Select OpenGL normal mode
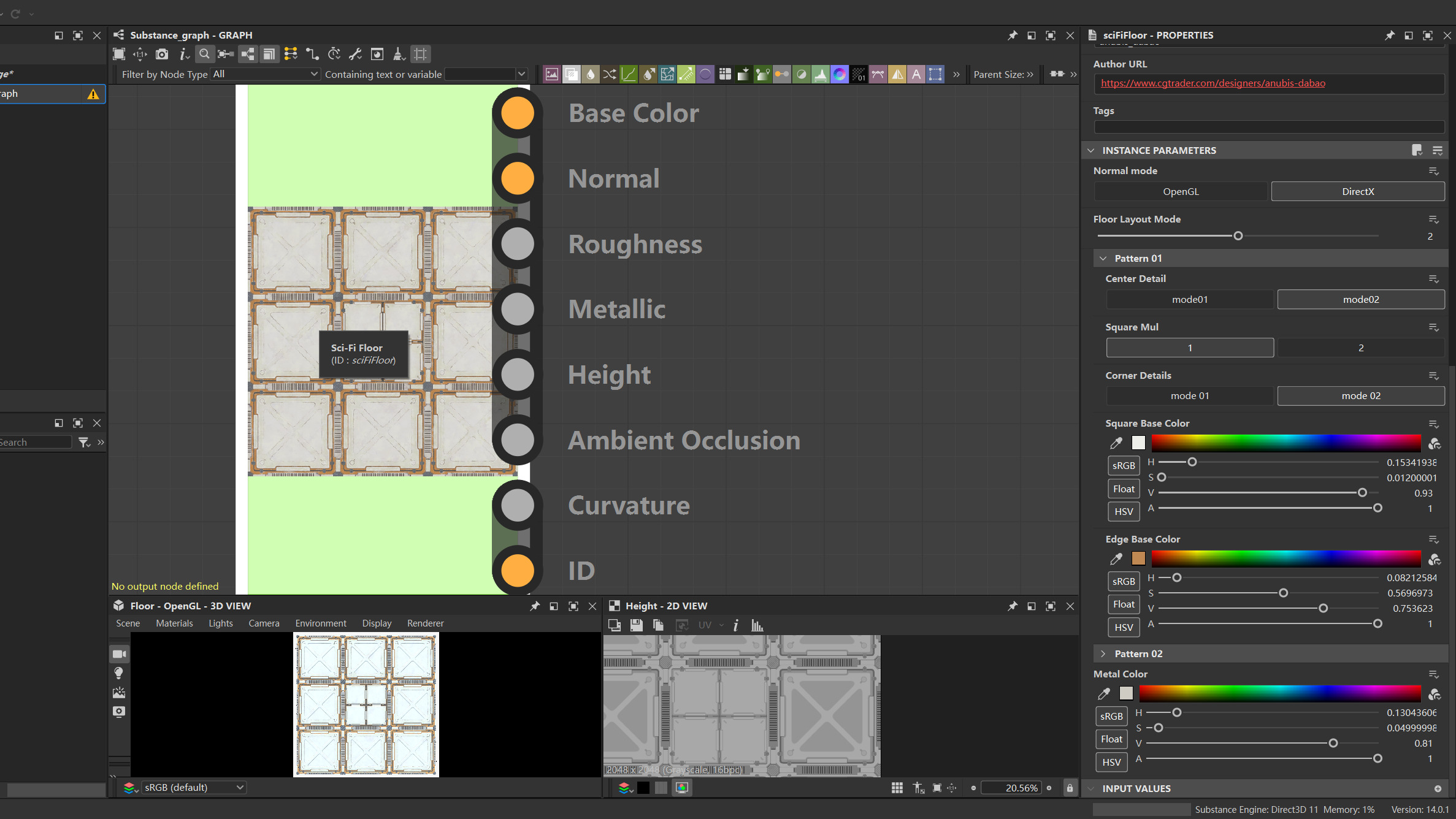Image resolution: width=1456 pixels, height=819 pixels. pyautogui.click(x=1180, y=191)
